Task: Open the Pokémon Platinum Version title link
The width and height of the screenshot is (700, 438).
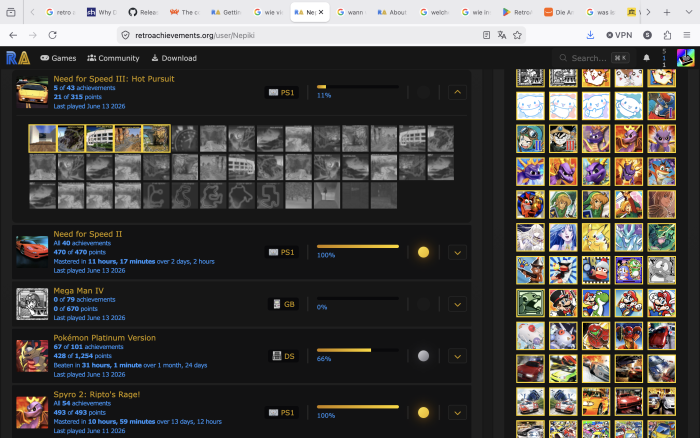Action: [x=104, y=338]
